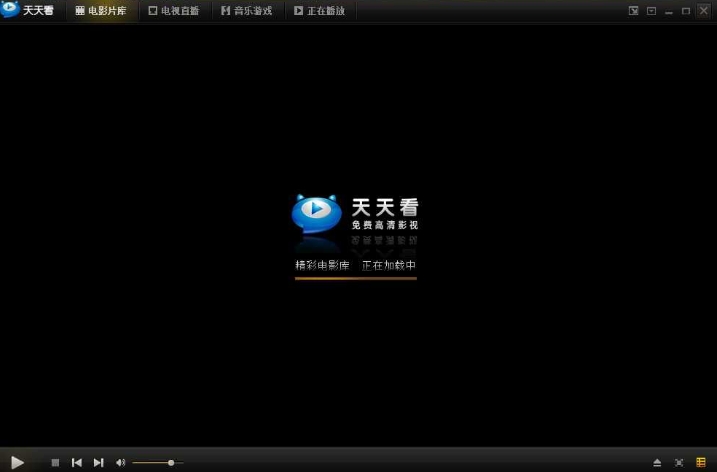
Task: Click the 精彩电影库 text
Action: 322,265
